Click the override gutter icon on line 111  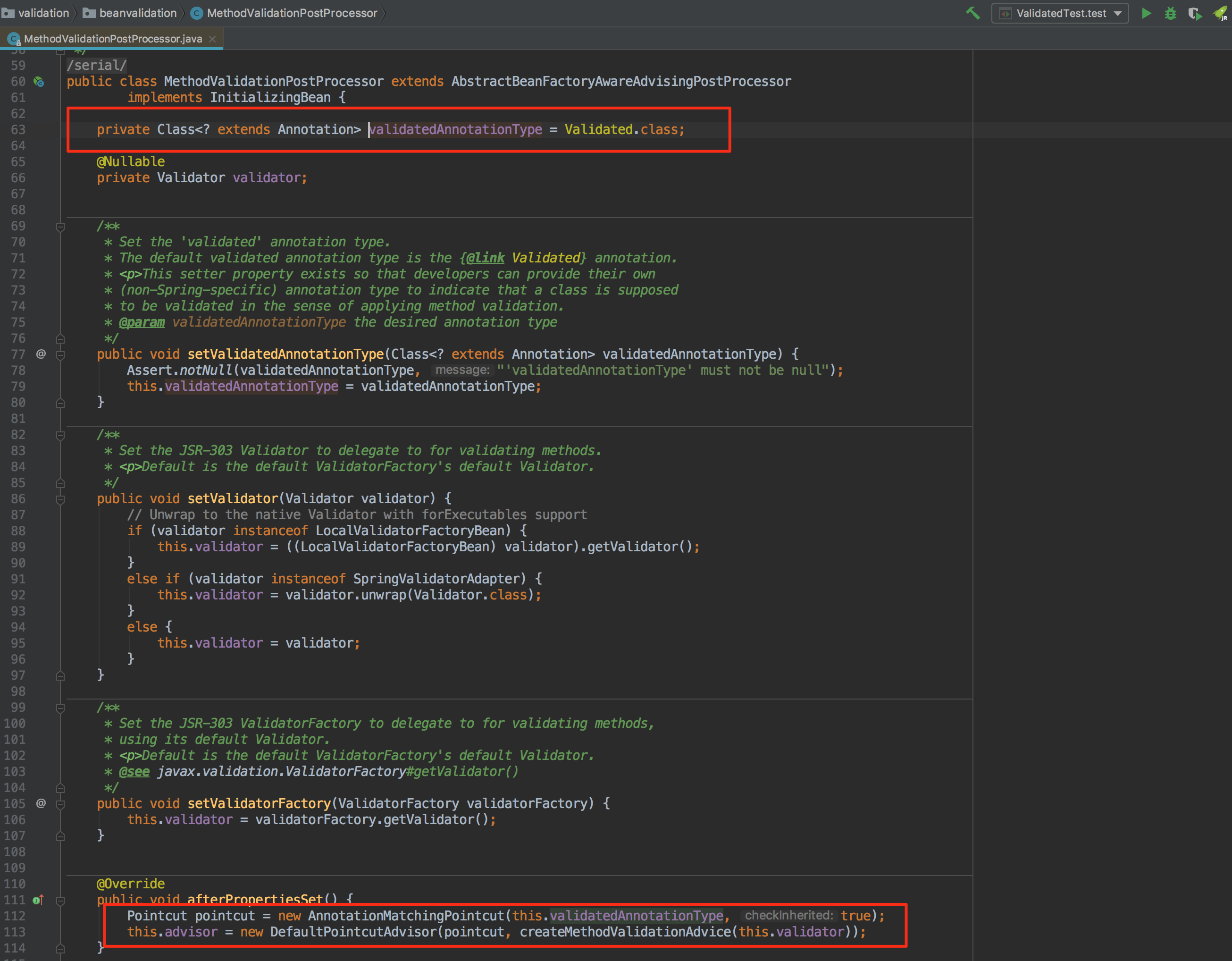point(38,900)
